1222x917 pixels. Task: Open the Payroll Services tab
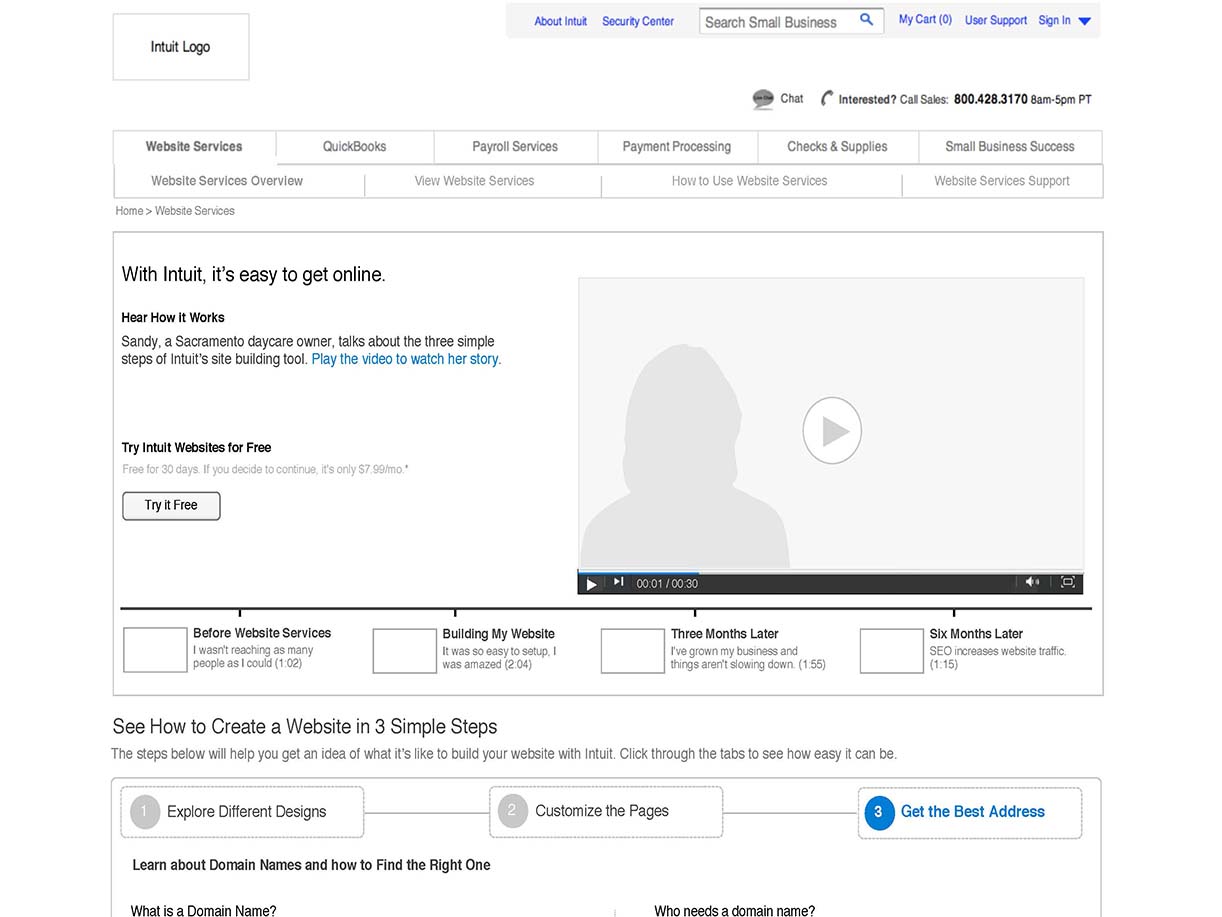(515, 147)
